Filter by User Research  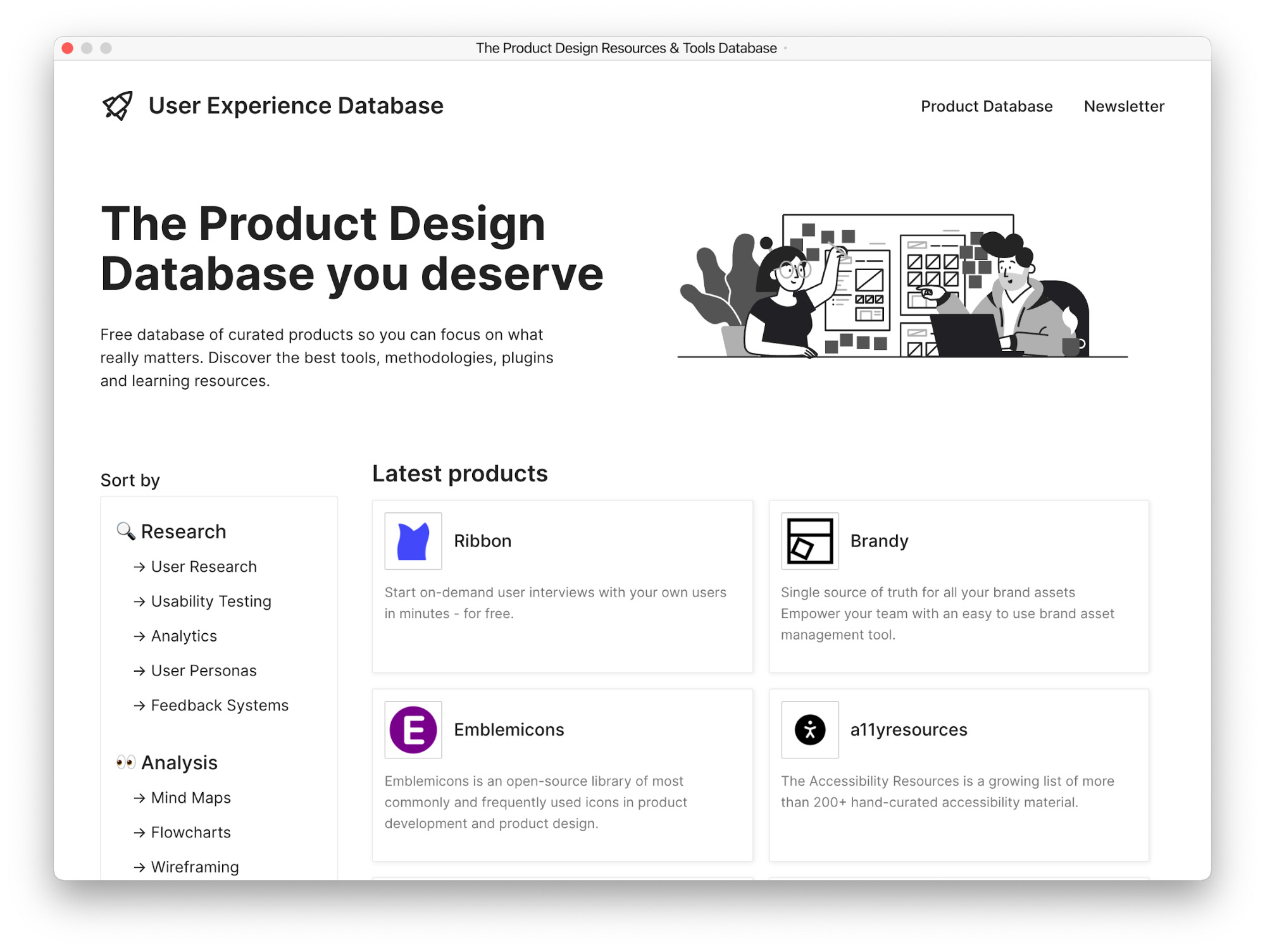pos(204,566)
